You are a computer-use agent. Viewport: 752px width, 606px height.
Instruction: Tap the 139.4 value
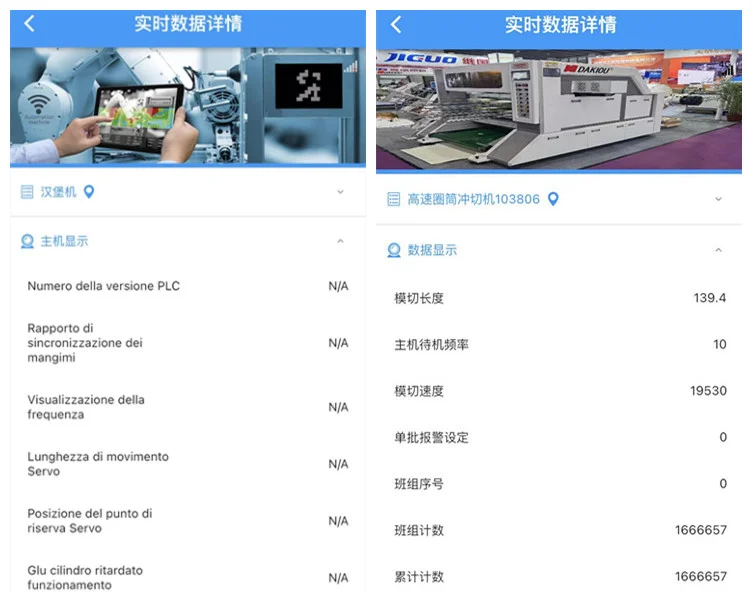point(709,298)
